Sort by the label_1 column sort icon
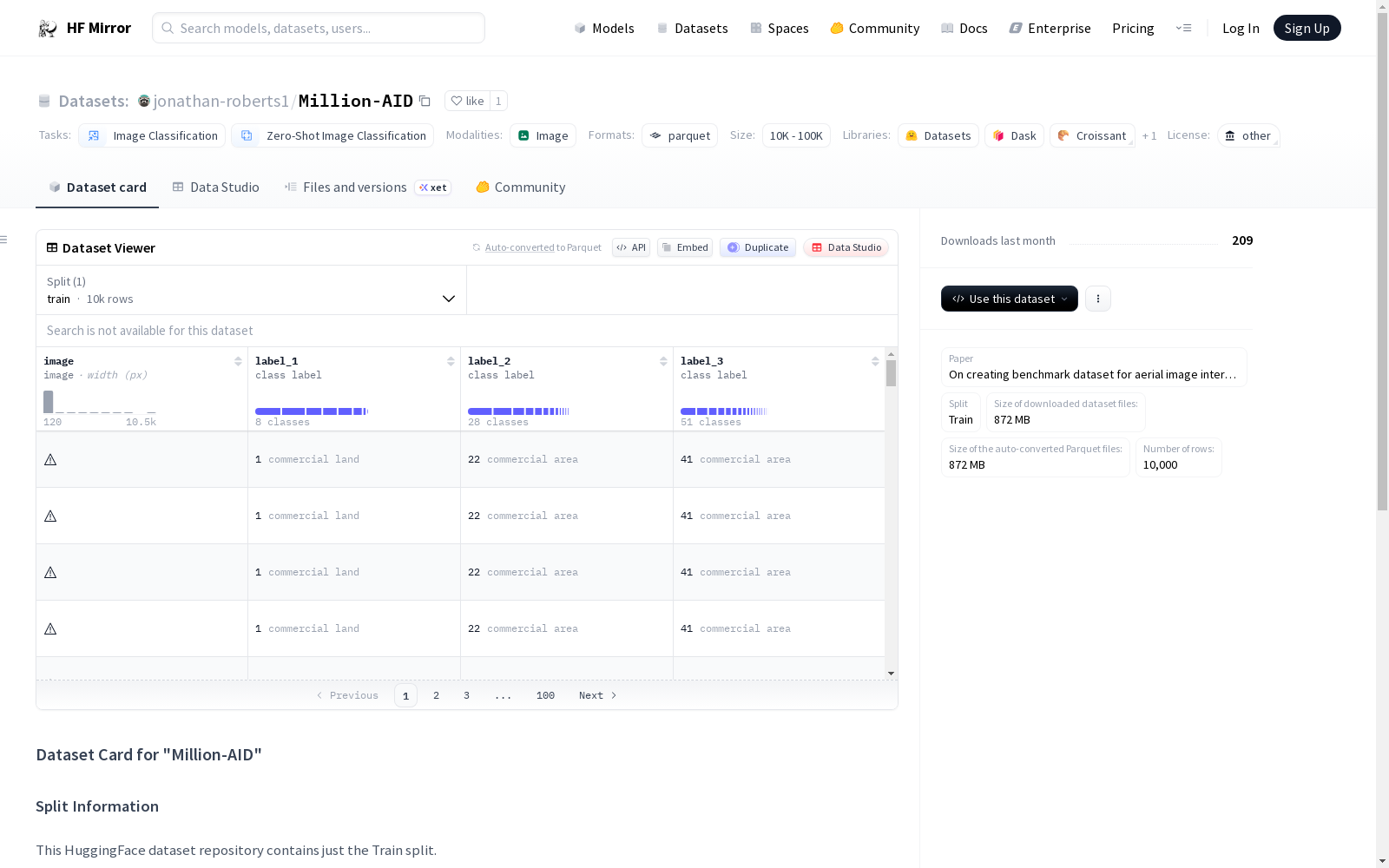The height and width of the screenshot is (868, 1389). 451,361
